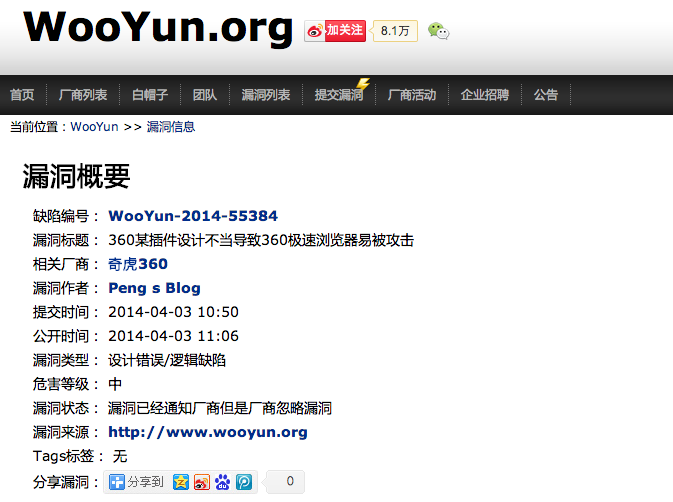Open 企业招聘 navigation item
673x502 pixels.
[x=485, y=95]
